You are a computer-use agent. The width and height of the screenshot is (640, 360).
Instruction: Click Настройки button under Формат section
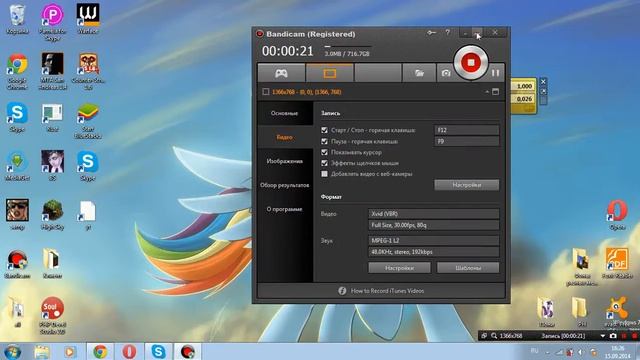[399, 268]
